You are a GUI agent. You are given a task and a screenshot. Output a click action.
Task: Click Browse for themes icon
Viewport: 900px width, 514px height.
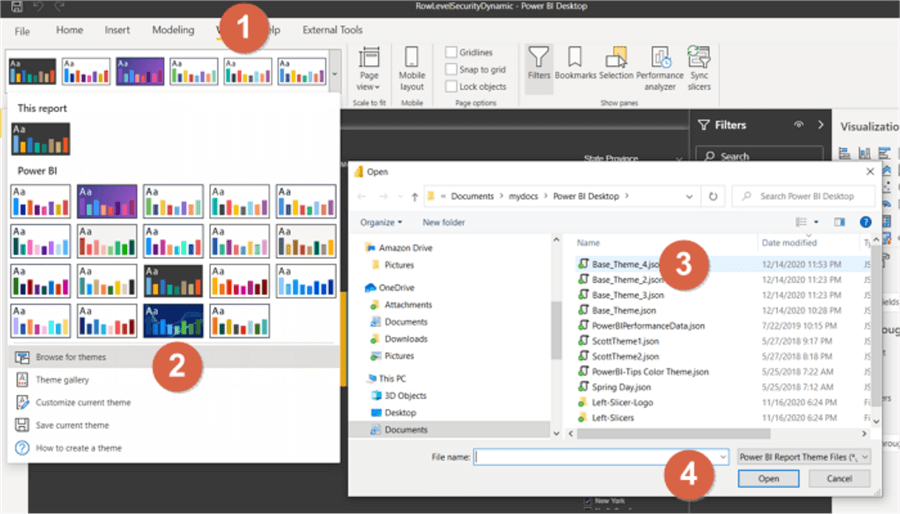click(22, 357)
